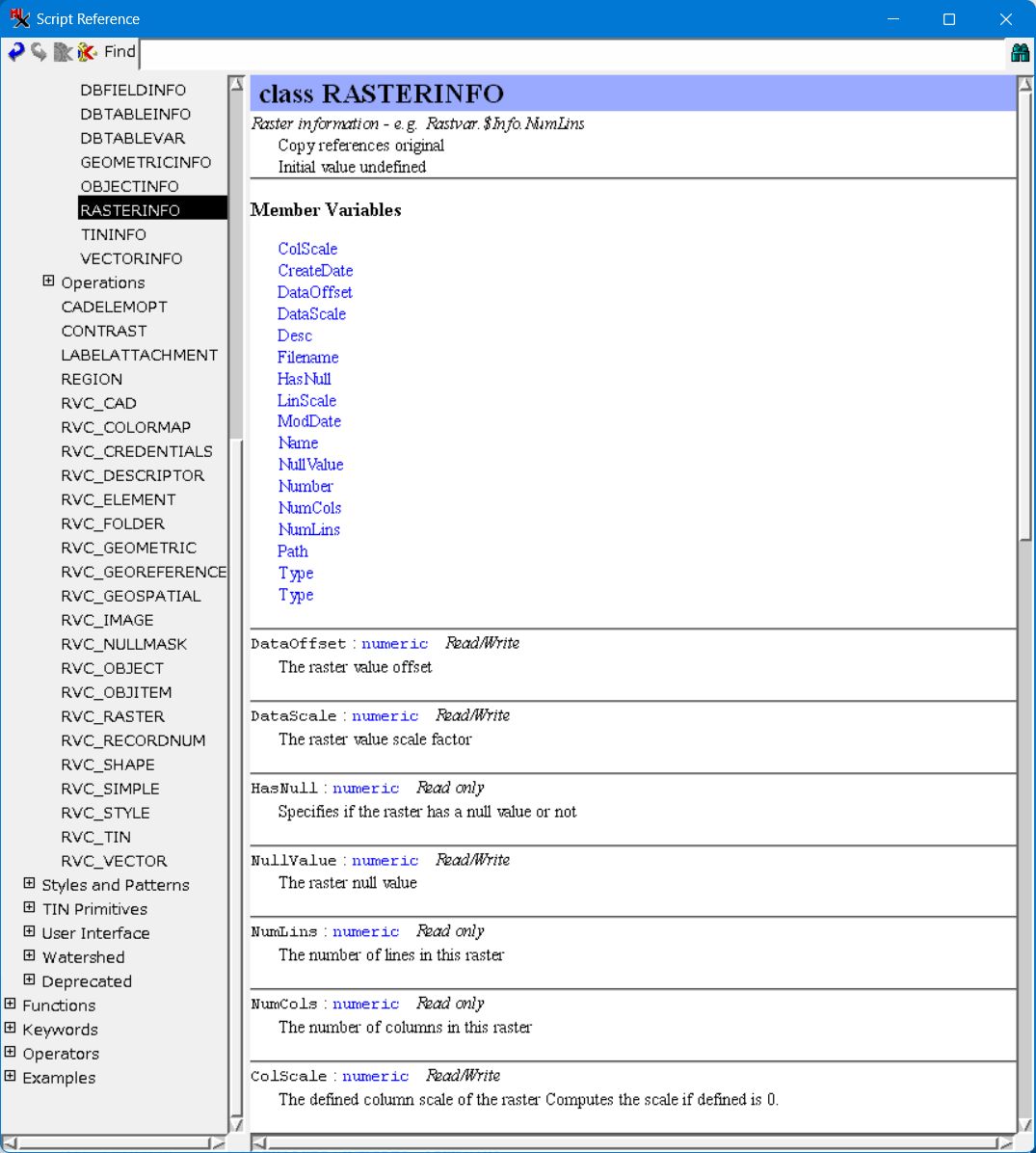1036x1153 pixels.
Task: Select RVC_RASTER in the tree list
Action: click(x=113, y=716)
